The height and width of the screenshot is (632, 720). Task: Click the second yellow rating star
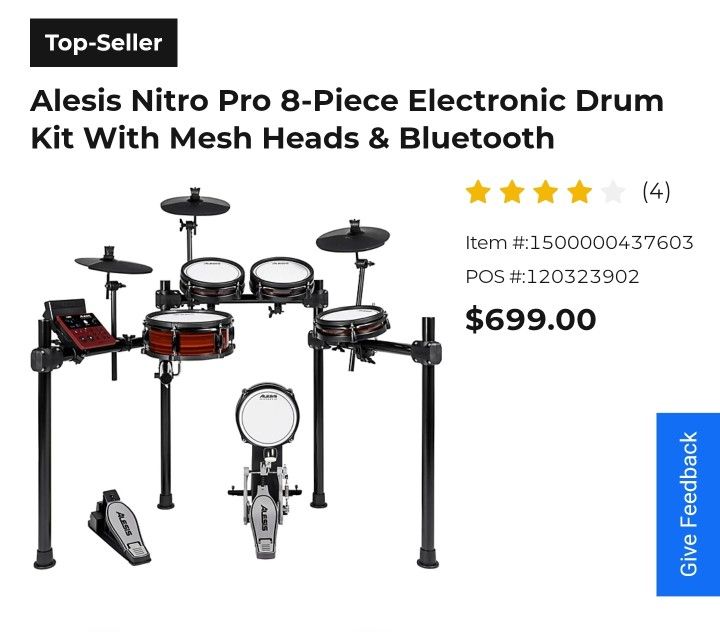(x=512, y=192)
